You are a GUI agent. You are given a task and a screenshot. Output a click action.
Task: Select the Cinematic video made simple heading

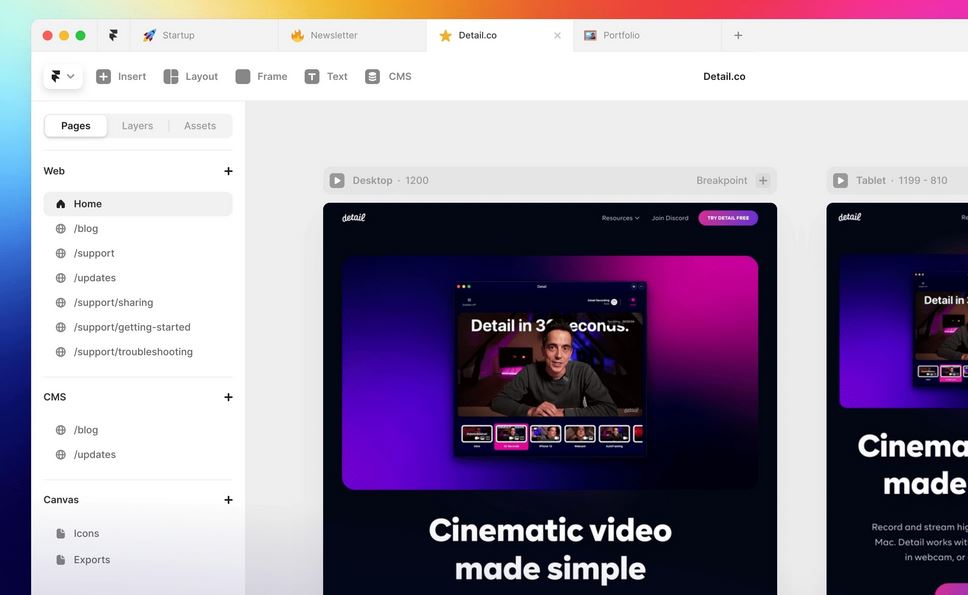pos(550,549)
